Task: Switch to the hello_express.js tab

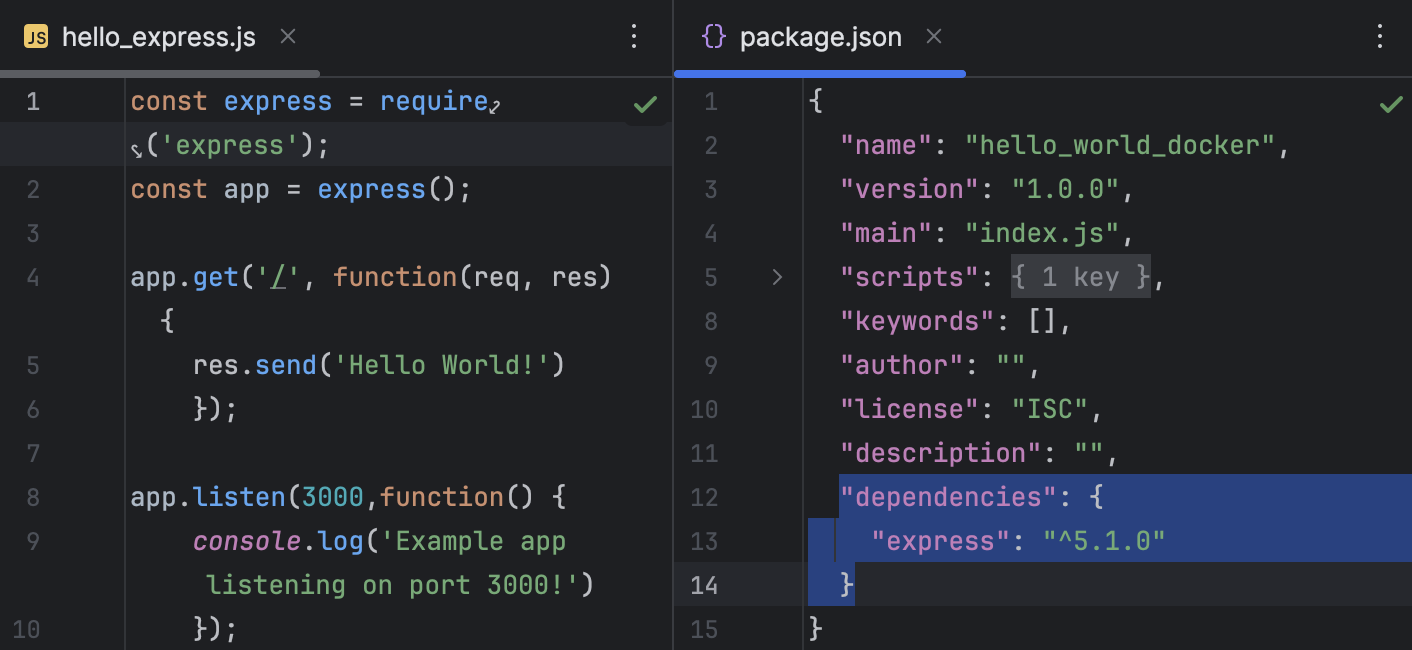Action: 158,36
